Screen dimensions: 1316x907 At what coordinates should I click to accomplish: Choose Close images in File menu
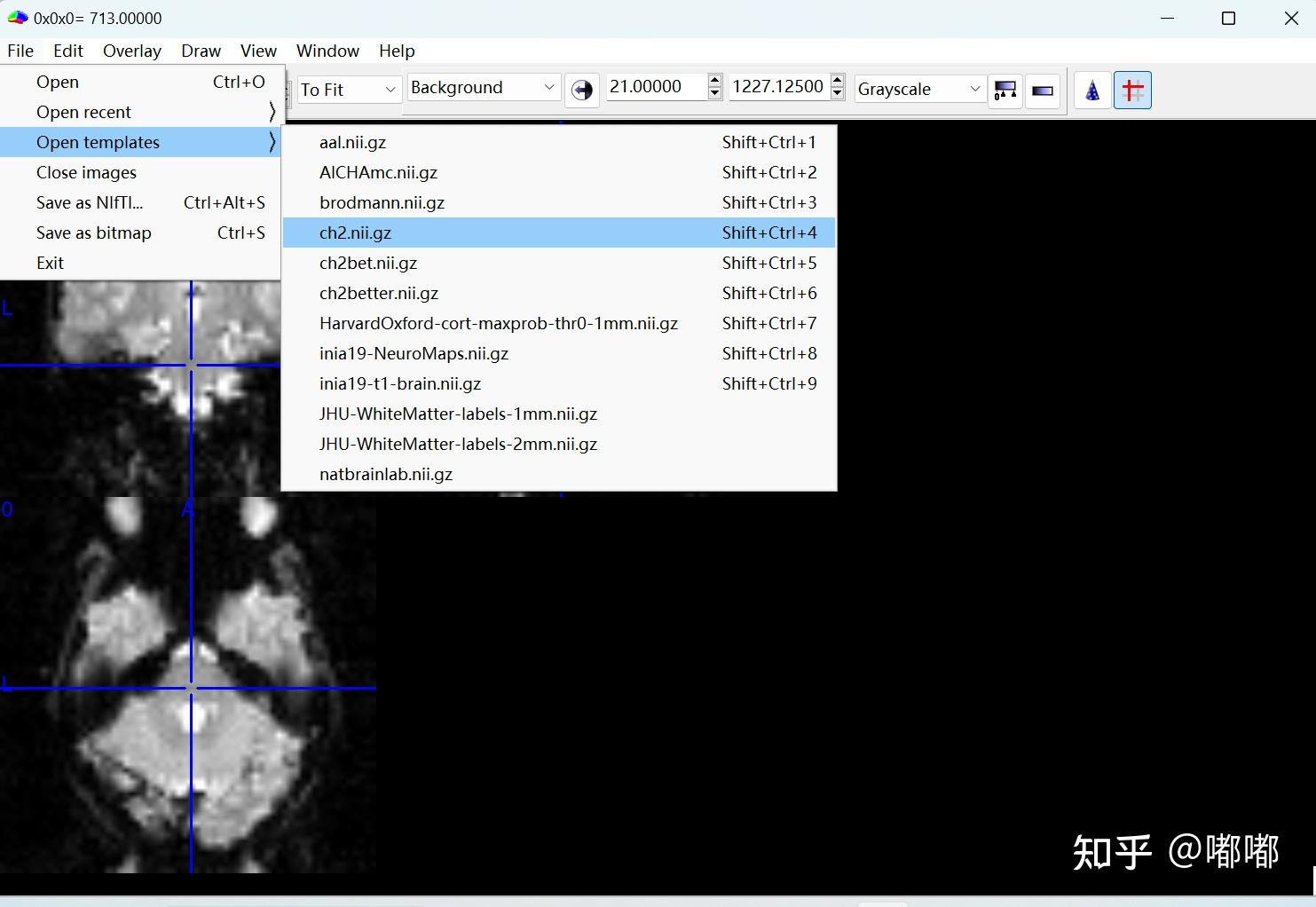(142, 172)
